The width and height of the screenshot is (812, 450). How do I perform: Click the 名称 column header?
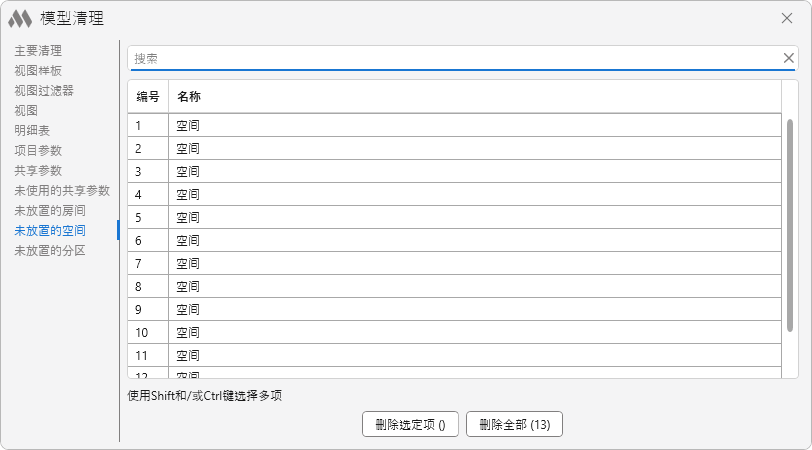(189, 97)
